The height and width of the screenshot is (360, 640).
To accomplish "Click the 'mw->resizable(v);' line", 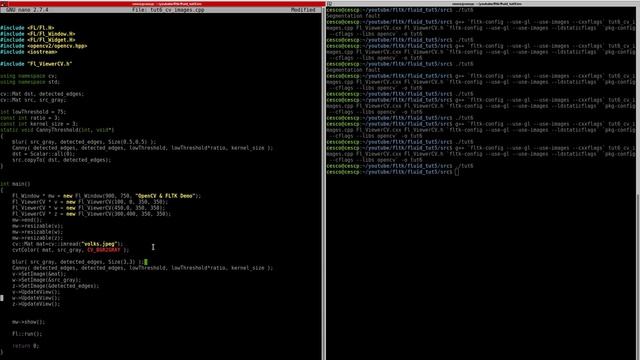I will (38, 226).
